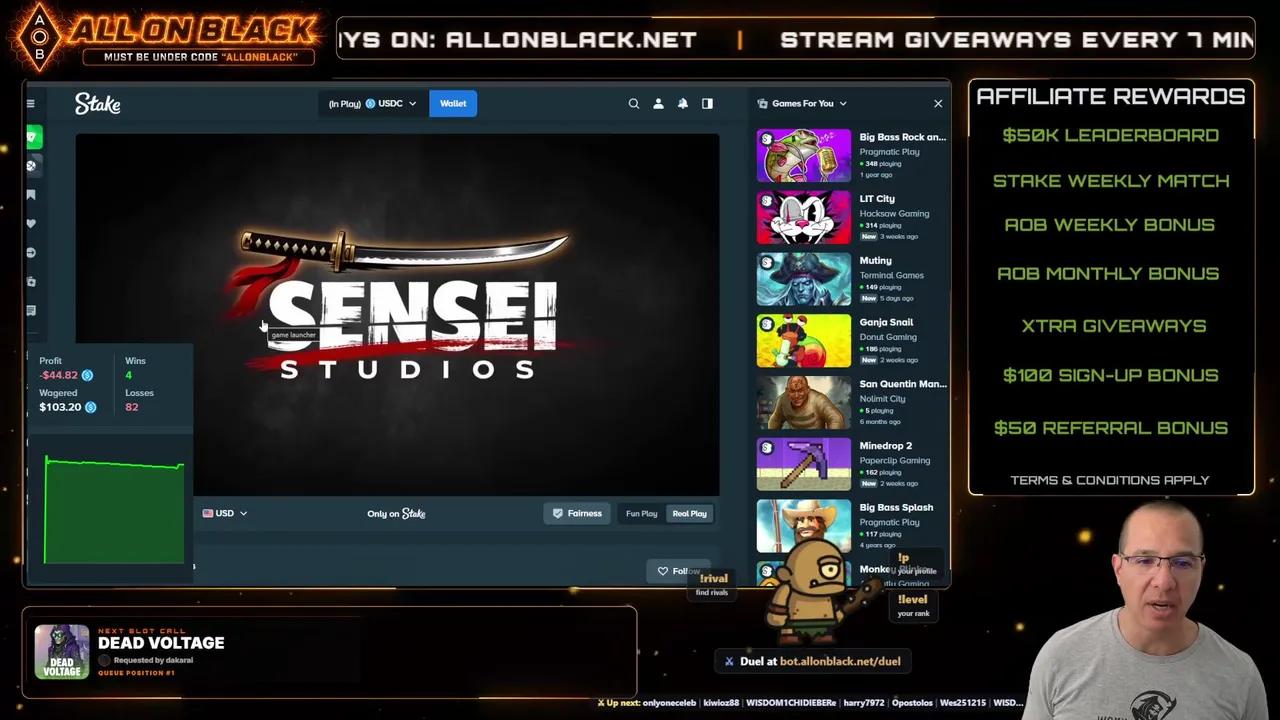The image size is (1280, 720).
Task: Open the hamburger menu in Stake sidebar
Action: (x=31, y=104)
